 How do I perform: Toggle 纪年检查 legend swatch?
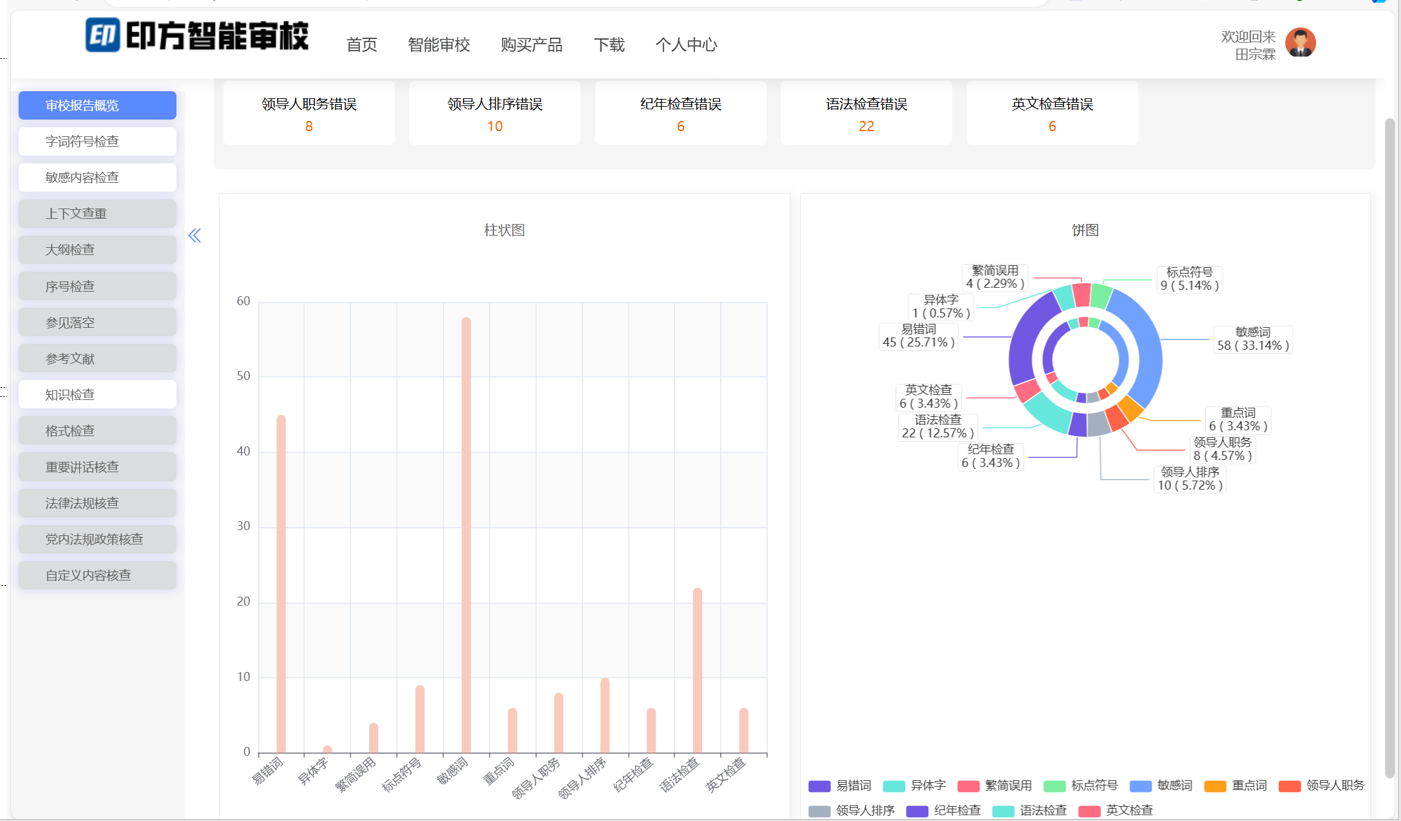[918, 811]
